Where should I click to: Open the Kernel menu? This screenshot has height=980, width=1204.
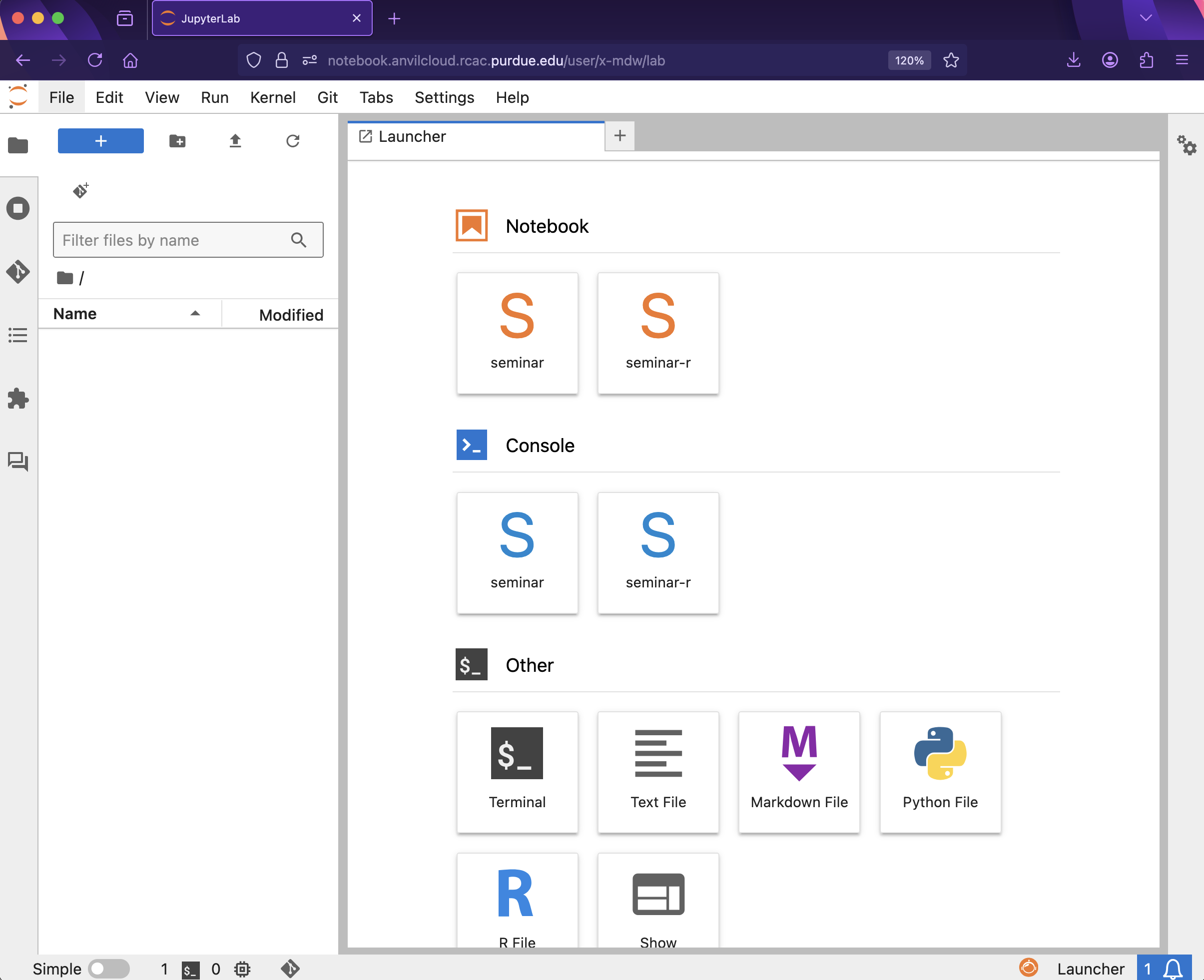point(273,97)
